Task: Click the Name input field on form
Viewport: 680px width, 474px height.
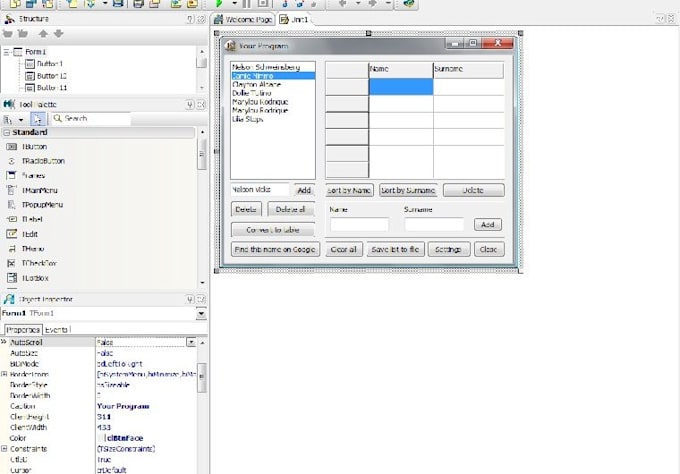Action: (359, 224)
